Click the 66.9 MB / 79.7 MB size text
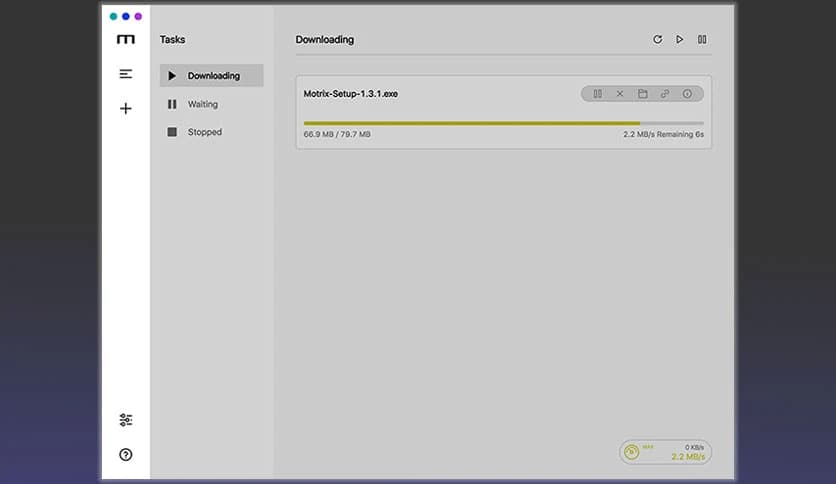This screenshot has height=484, width=836. pos(337,134)
